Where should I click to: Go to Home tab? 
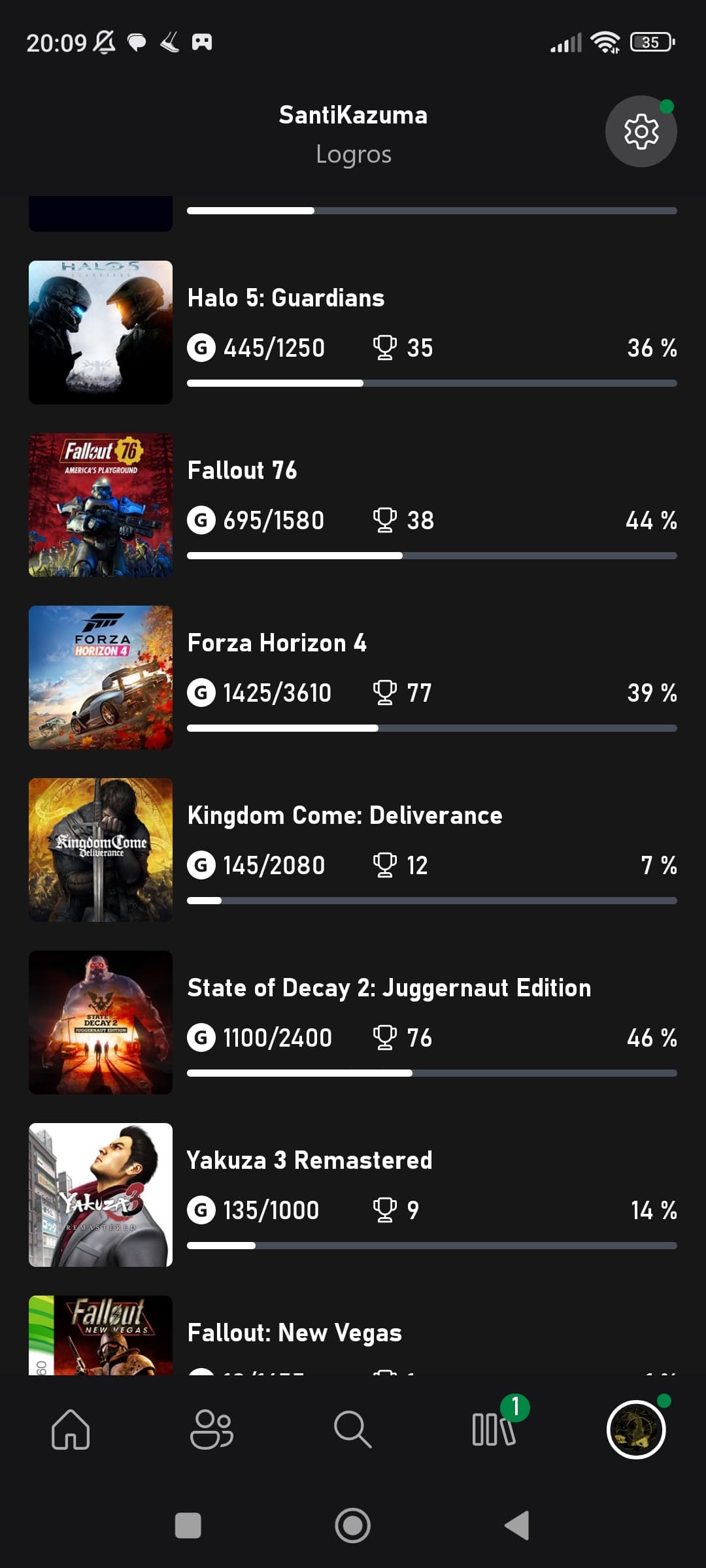[x=71, y=1429]
